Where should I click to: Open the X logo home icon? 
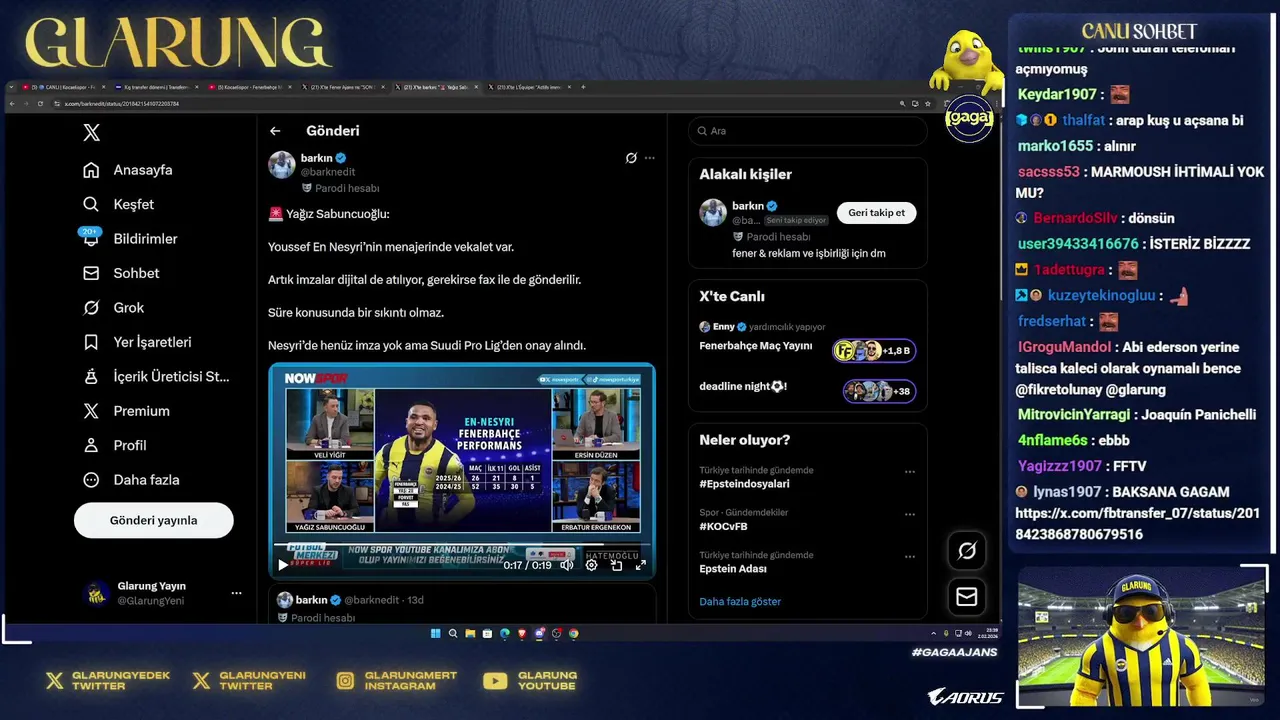(x=91, y=132)
